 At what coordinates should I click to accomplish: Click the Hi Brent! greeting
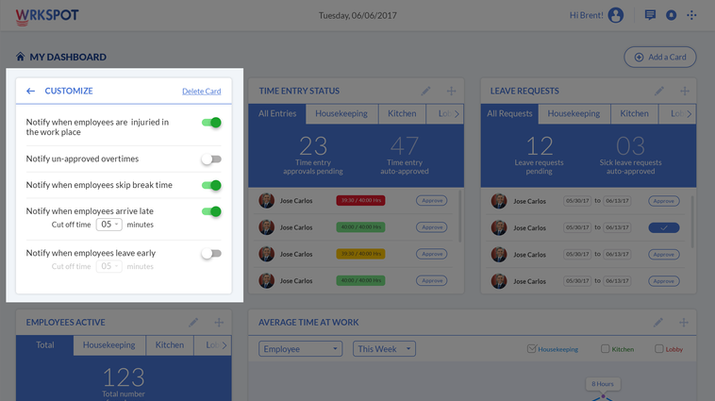[586, 15]
